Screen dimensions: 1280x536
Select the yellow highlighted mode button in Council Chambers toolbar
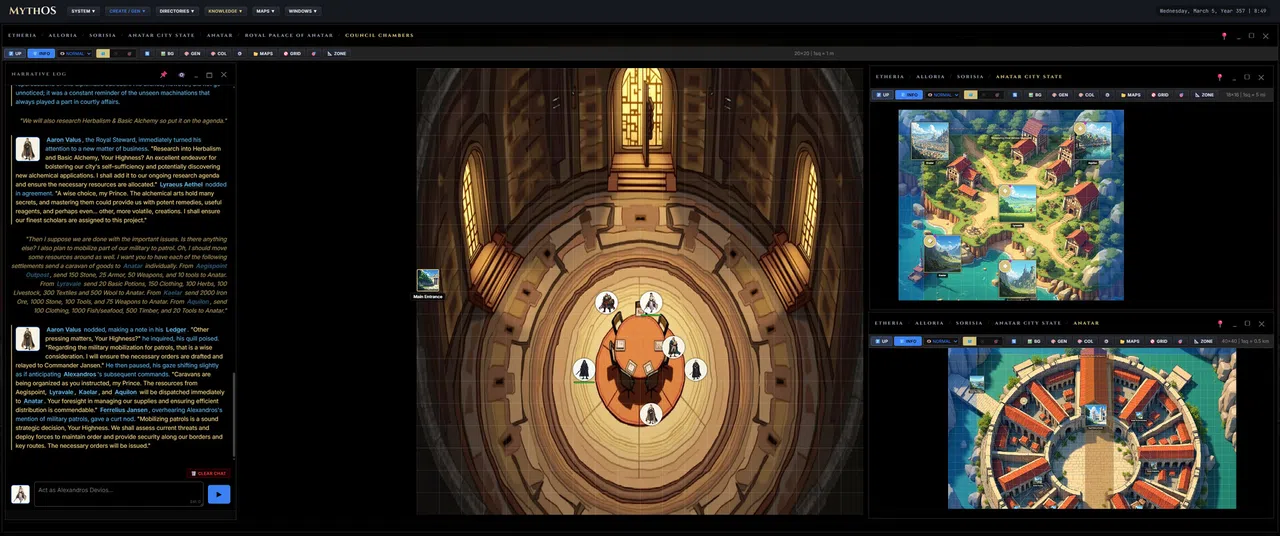click(103, 53)
